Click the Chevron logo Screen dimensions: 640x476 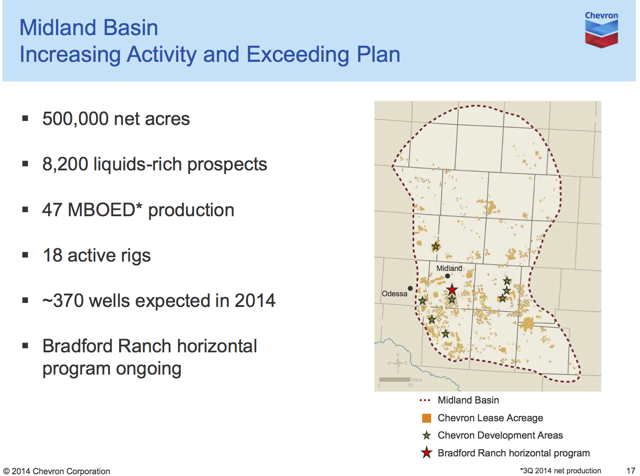601,29
